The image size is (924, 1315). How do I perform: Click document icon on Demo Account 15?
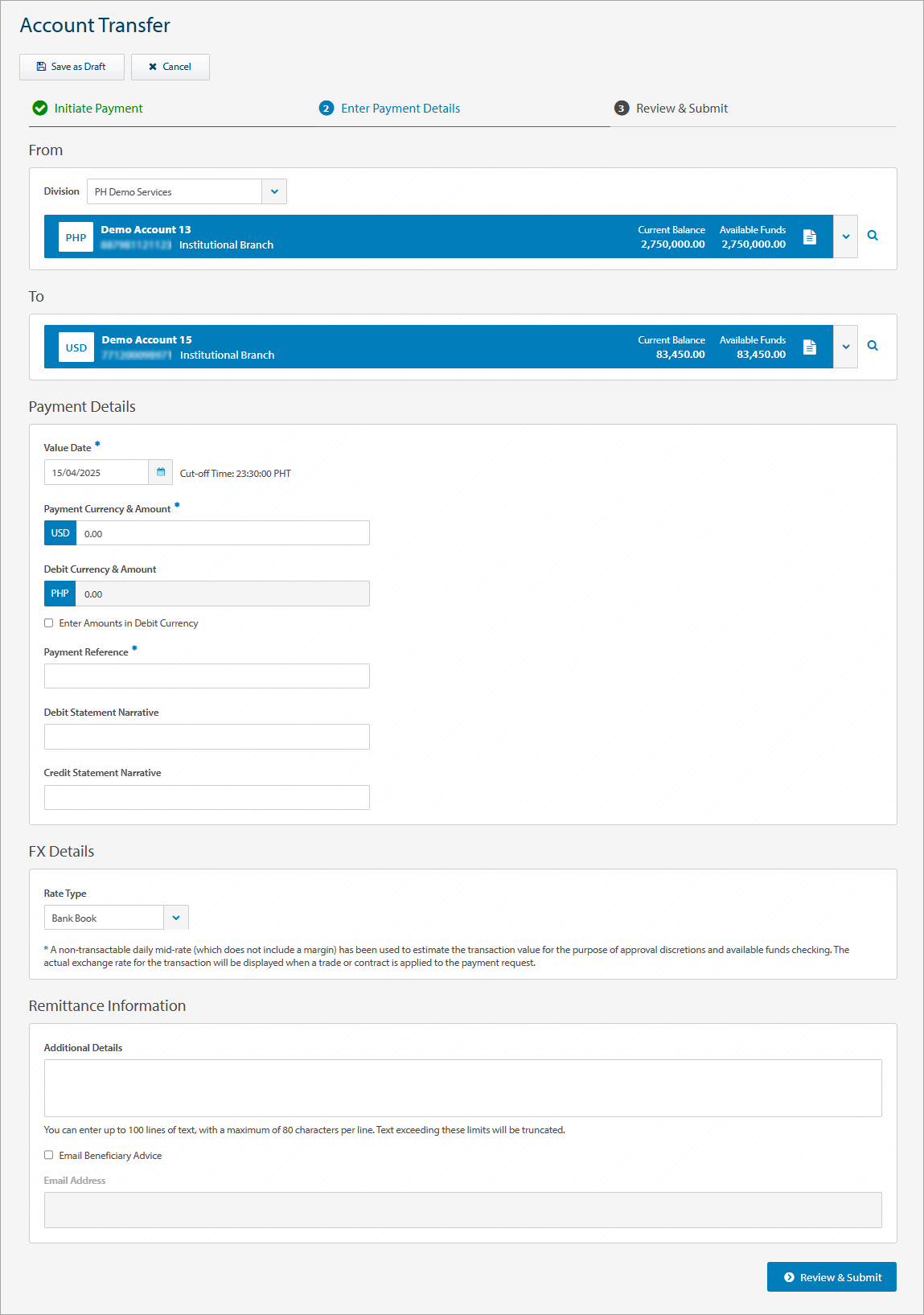click(x=810, y=347)
